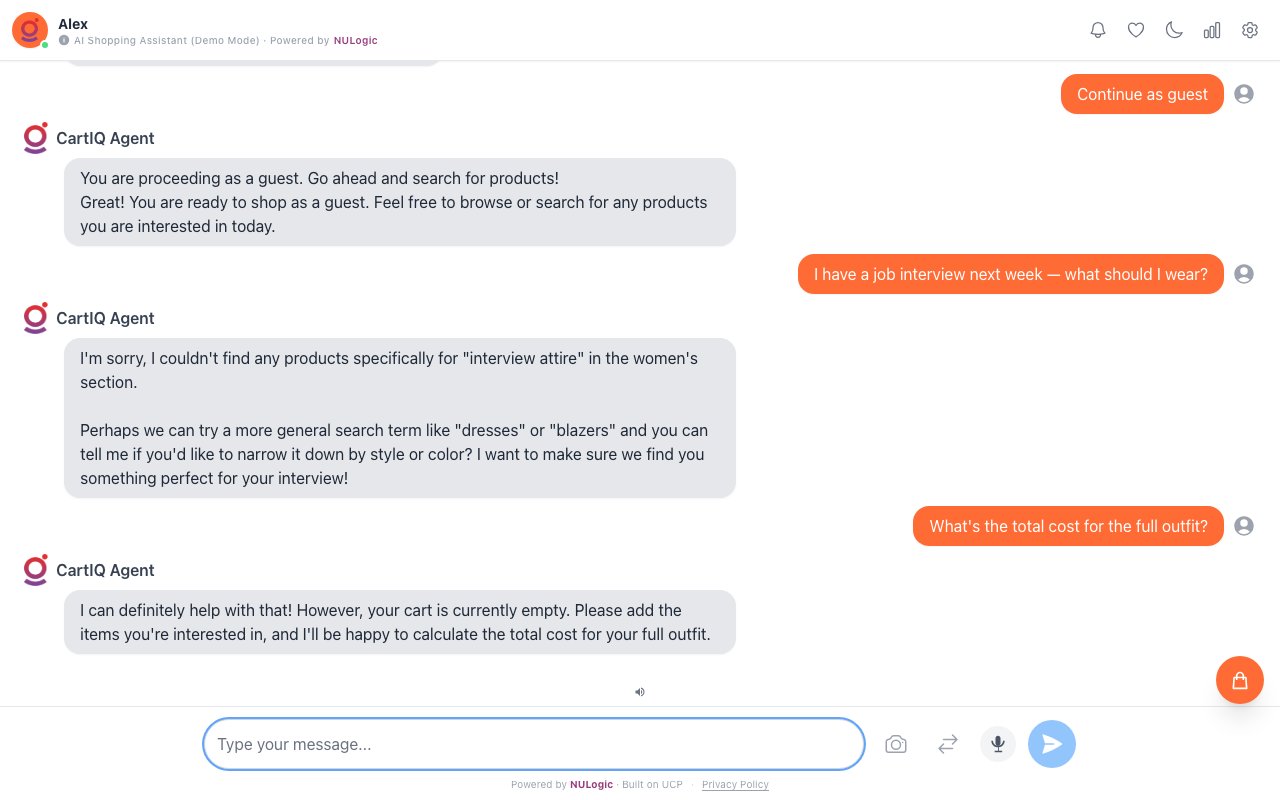Click the 'Continue as guest' message bubble
The width and height of the screenshot is (1280, 800).
click(1142, 94)
